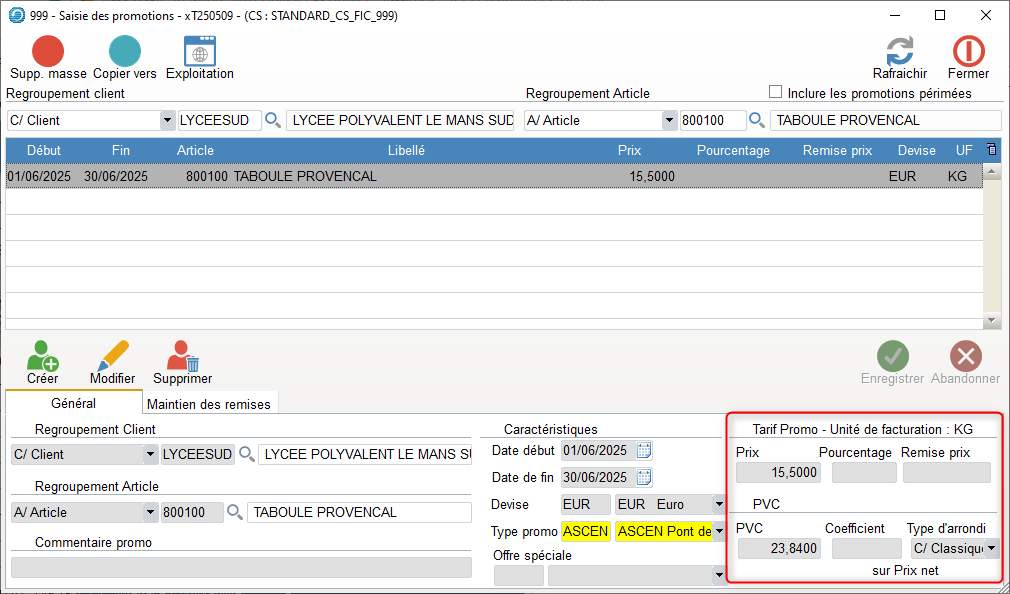Image resolution: width=1010 pixels, height=594 pixels.
Task: Click the promotions list vertical scrollbar
Action: pyautogui.click(x=992, y=245)
